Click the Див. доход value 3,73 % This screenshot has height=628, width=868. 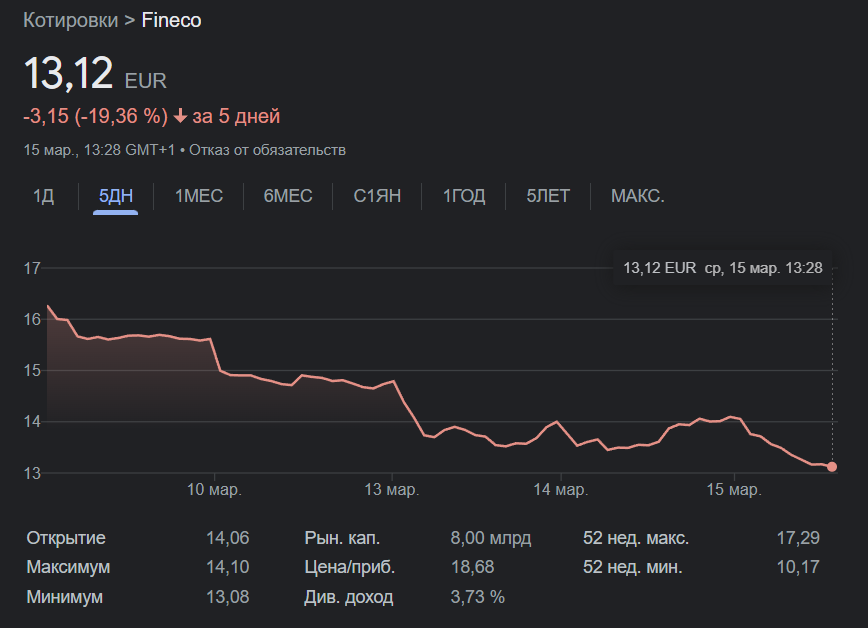[478, 597]
